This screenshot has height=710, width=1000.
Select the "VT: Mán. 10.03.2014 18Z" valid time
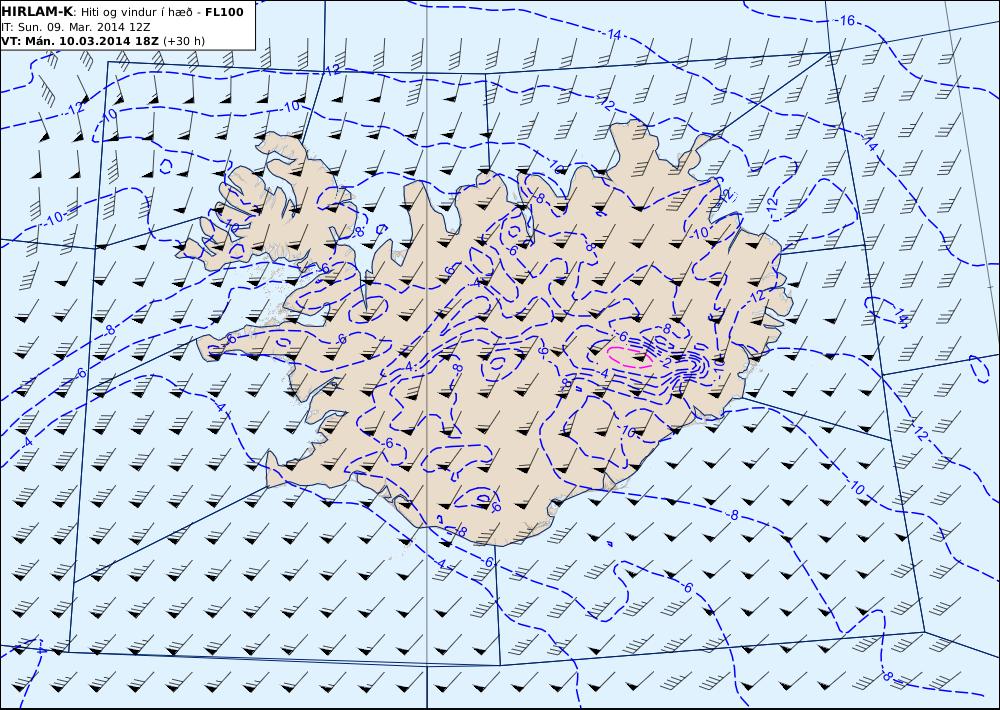pos(80,41)
